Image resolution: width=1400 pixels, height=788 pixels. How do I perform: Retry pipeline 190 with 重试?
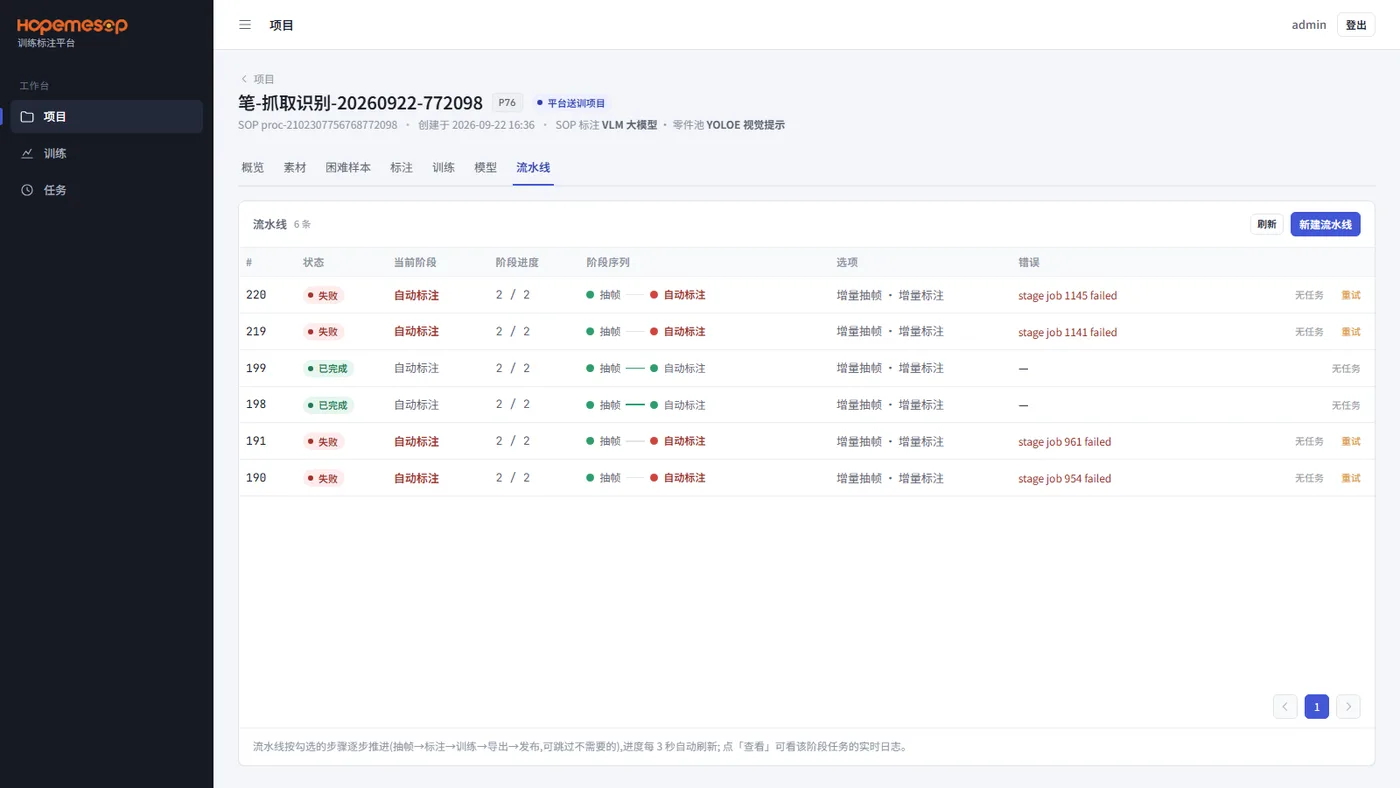(x=1351, y=478)
